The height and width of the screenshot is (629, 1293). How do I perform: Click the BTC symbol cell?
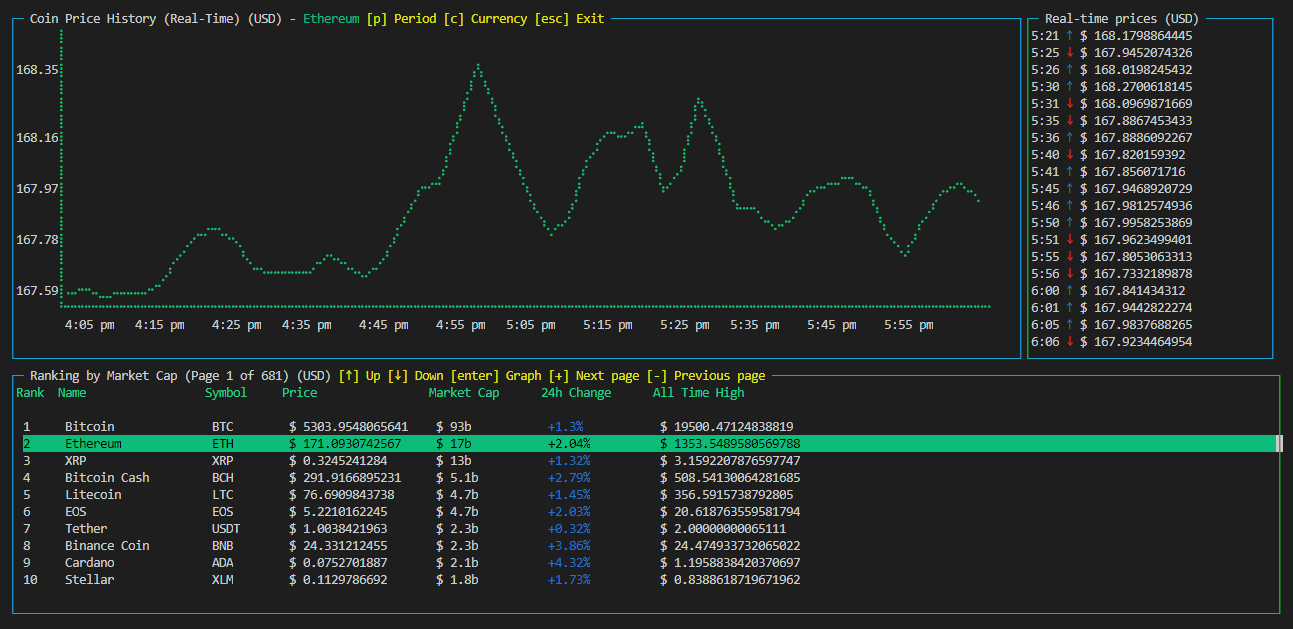(x=223, y=427)
